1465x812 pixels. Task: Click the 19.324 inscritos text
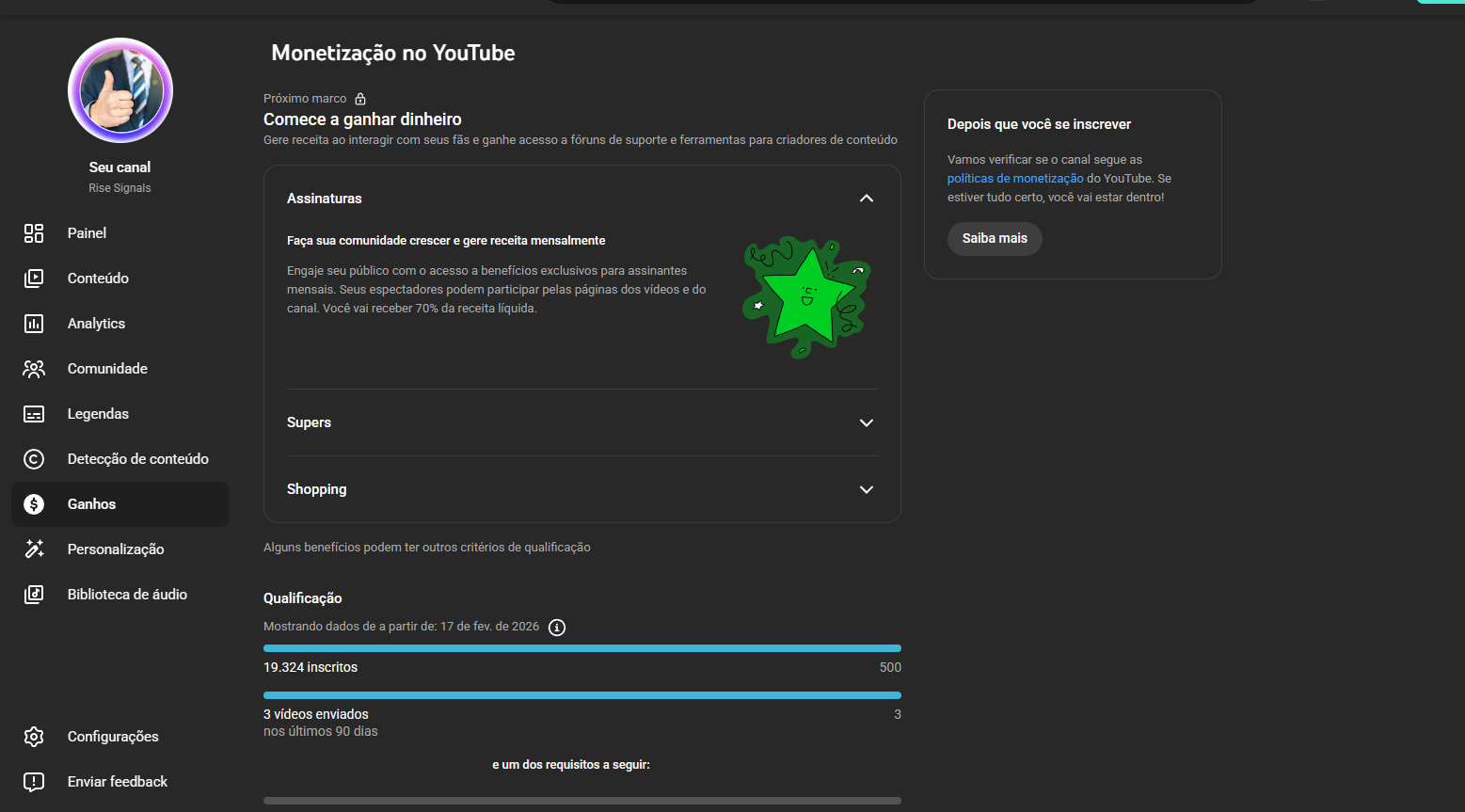tap(311, 667)
